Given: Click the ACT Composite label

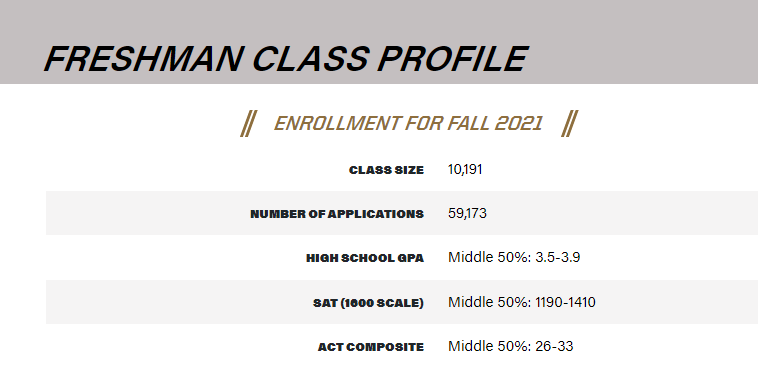Looking at the screenshot, I should [371, 347].
